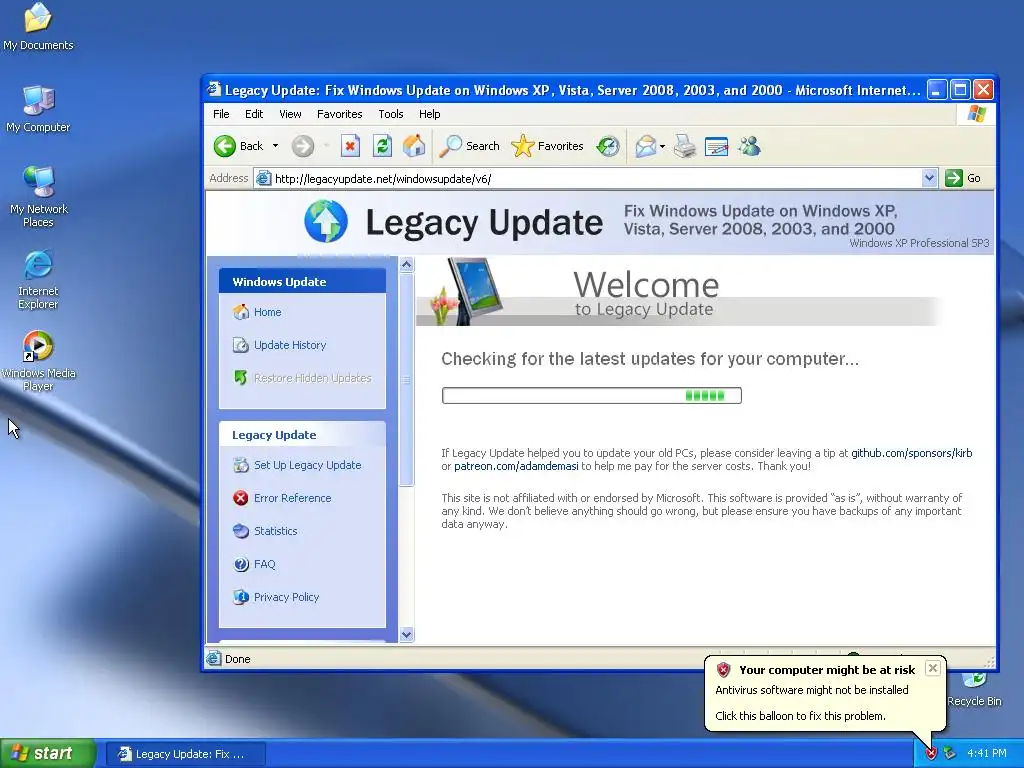1024x768 pixels.
Task: Select Windows Media Player desktop shortcut
Action: pos(38,361)
